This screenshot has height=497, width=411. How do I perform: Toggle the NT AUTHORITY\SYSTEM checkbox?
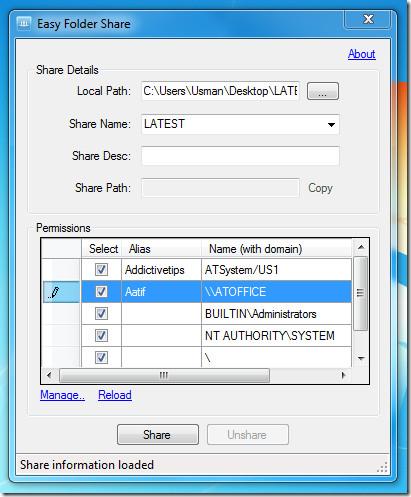click(101, 336)
